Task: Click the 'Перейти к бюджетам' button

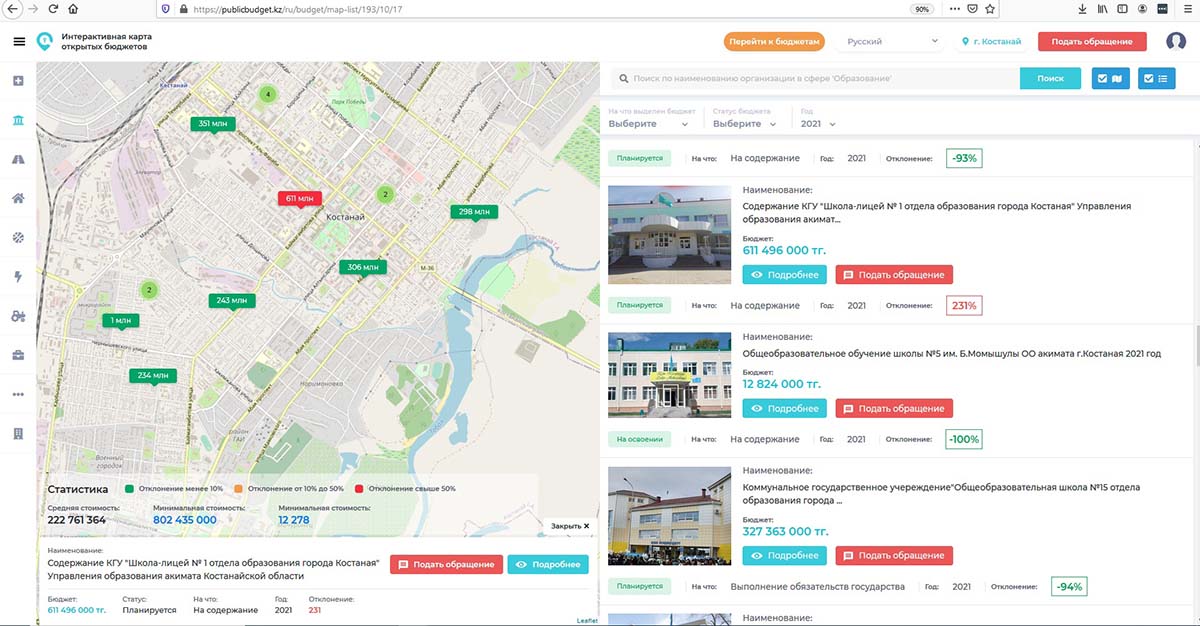Action: tap(774, 42)
